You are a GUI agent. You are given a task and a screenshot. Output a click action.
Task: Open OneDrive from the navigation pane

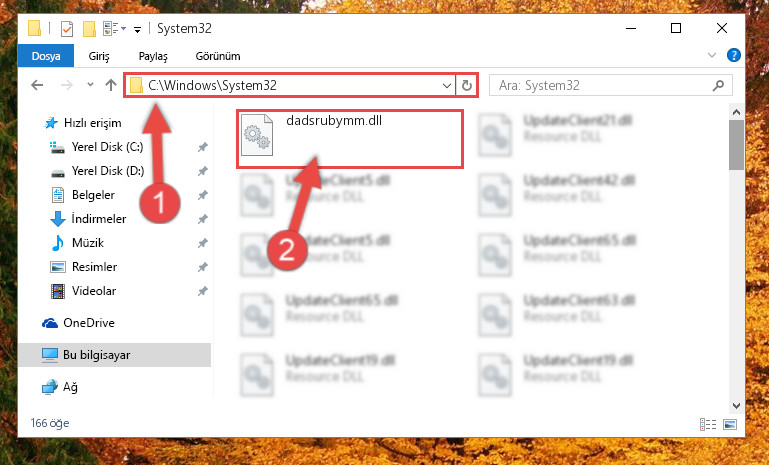88,323
